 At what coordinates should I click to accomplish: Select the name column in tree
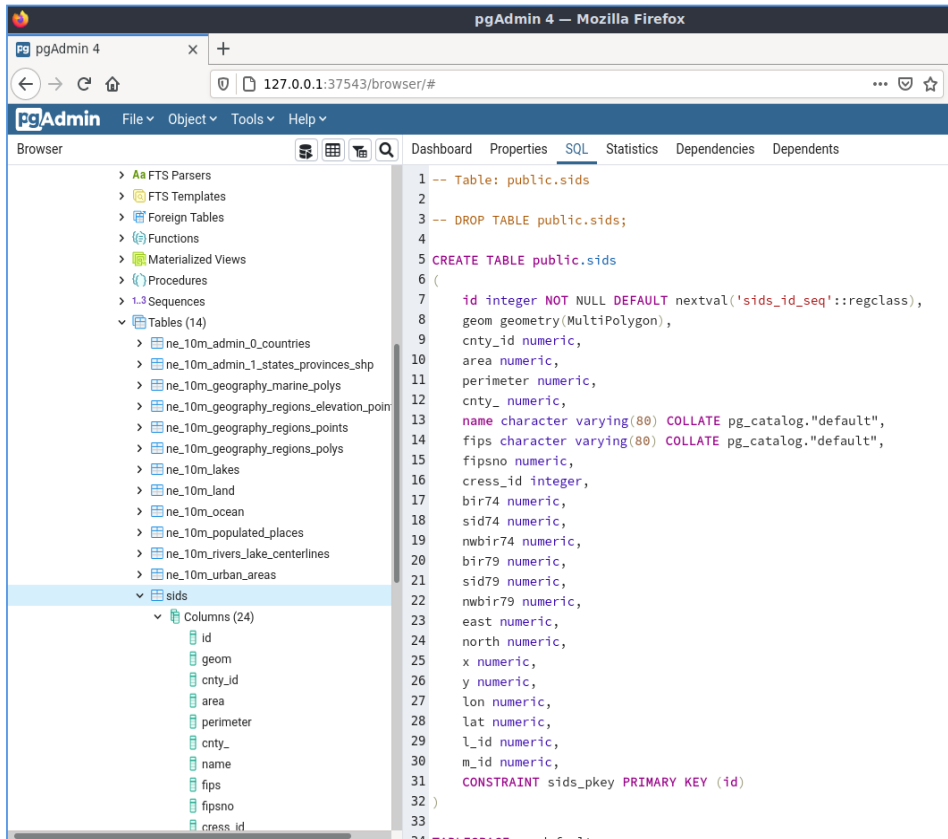pyautogui.click(x=216, y=764)
